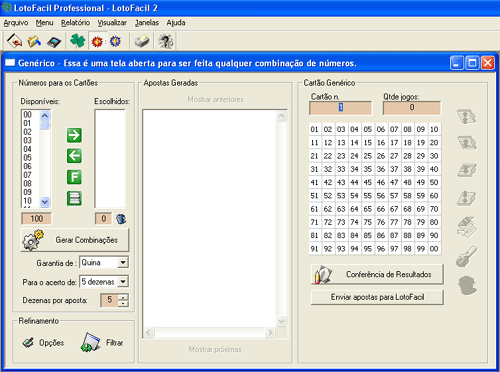The width and height of the screenshot is (500, 372).
Task: Toggle number 00 on the generic card
Action: pyautogui.click(x=434, y=249)
